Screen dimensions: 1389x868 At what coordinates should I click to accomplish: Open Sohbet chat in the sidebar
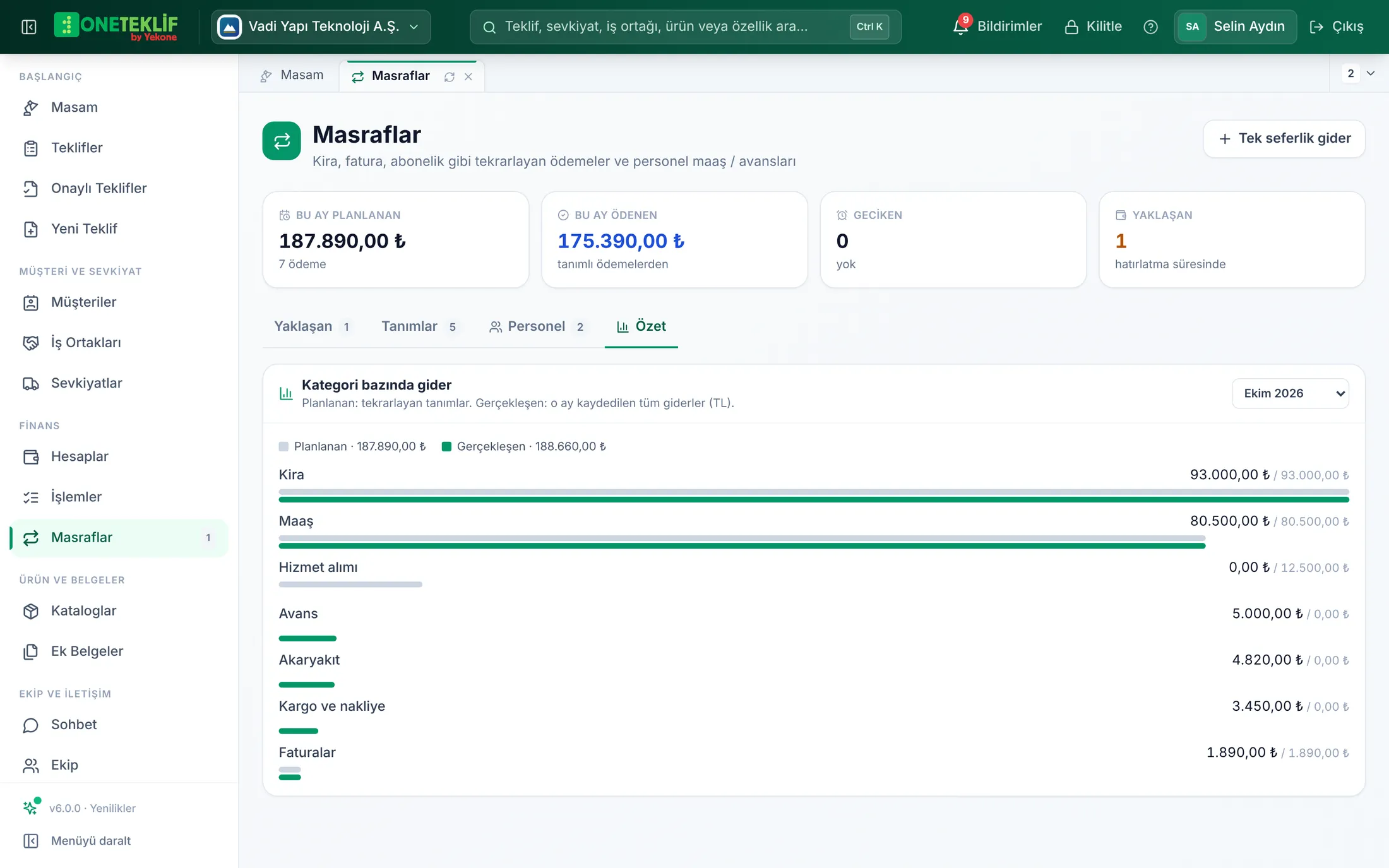(119, 725)
